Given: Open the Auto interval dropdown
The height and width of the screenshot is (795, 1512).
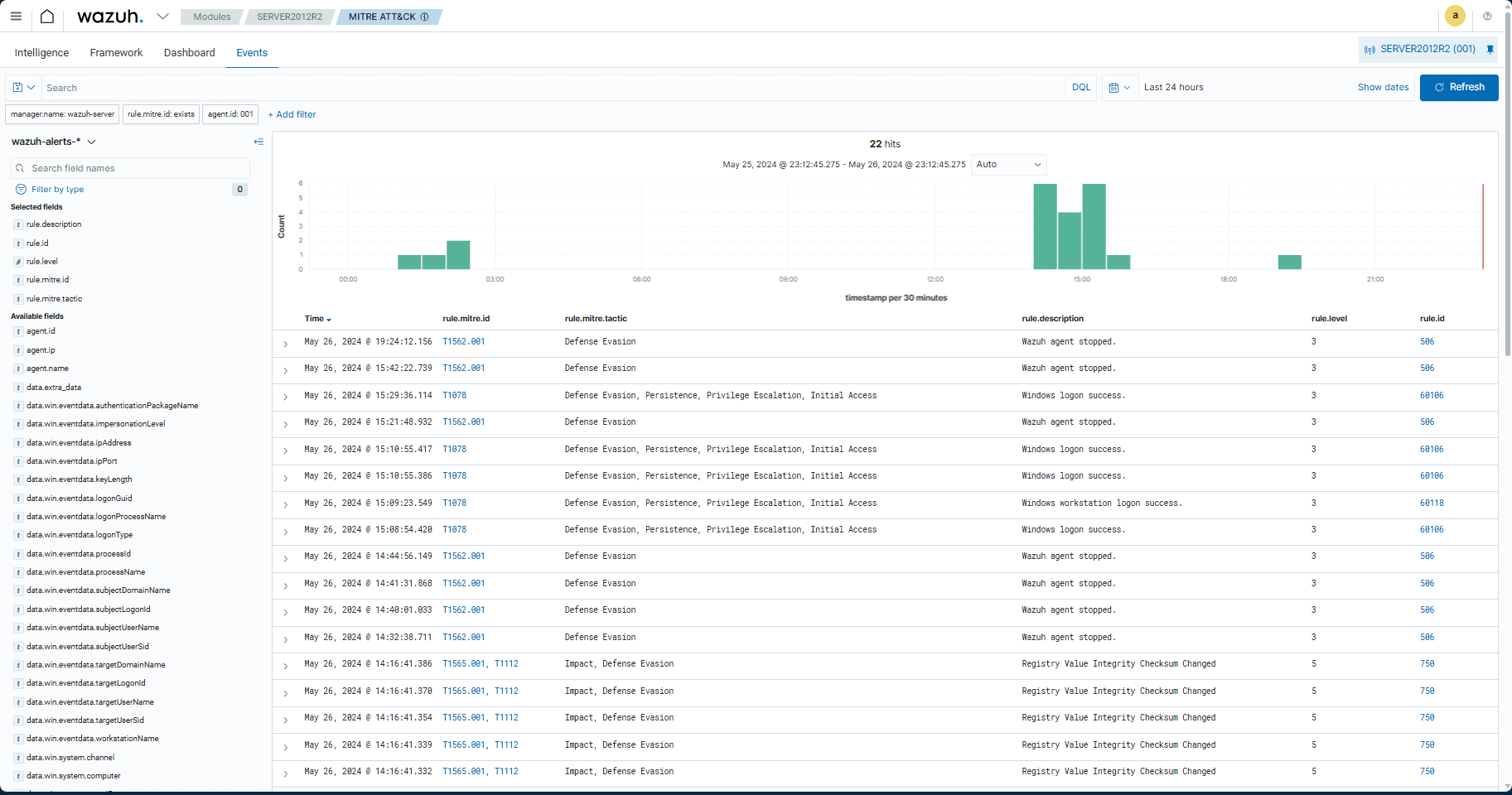Looking at the screenshot, I should pyautogui.click(x=1008, y=165).
